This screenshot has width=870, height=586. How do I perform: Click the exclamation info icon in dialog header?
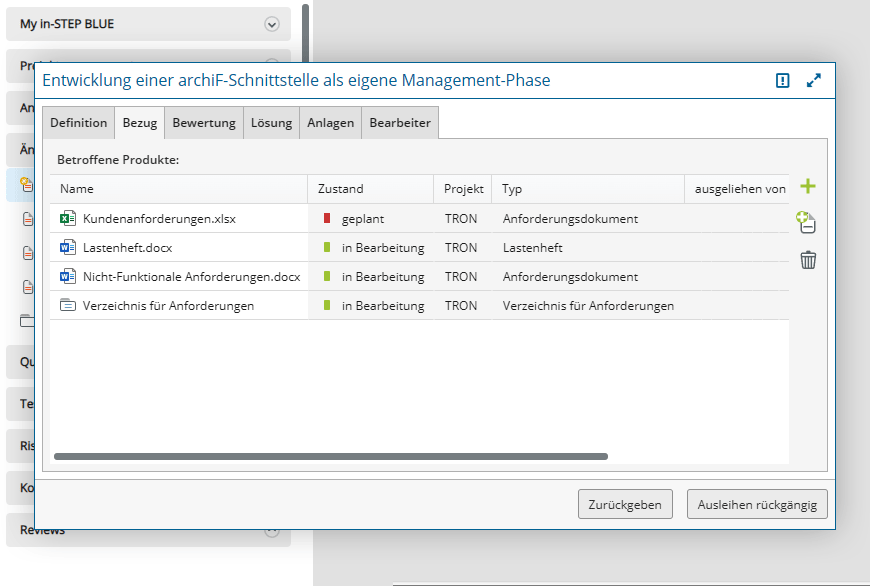[783, 81]
